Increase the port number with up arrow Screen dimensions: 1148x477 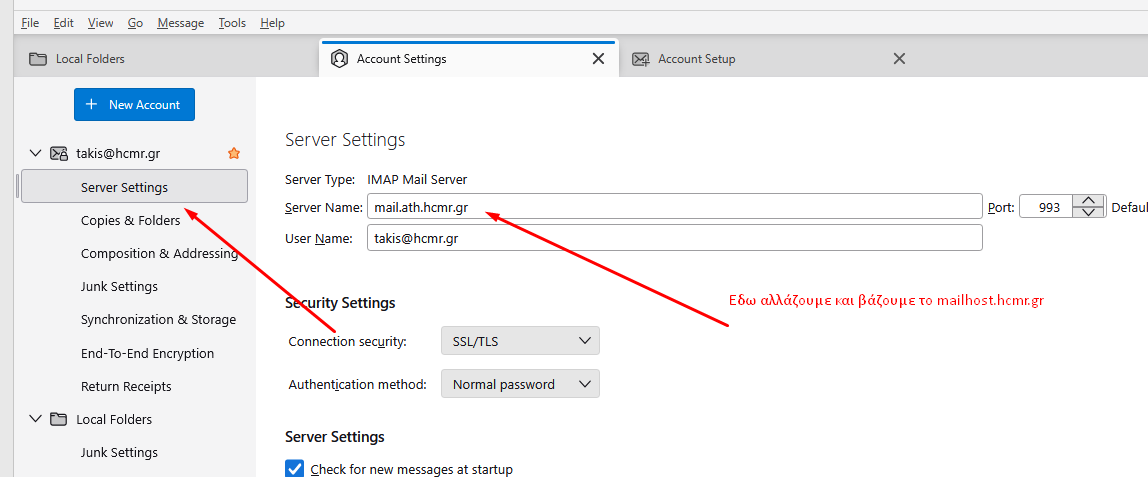click(x=1088, y=201)
